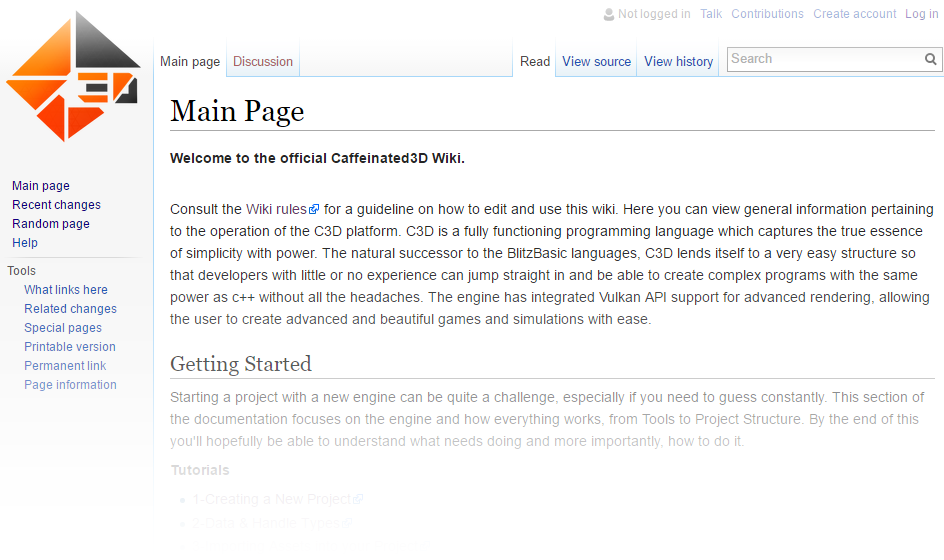Open Recent changes in sidebar
944x560 pixels.
click(x=57, y=205)
